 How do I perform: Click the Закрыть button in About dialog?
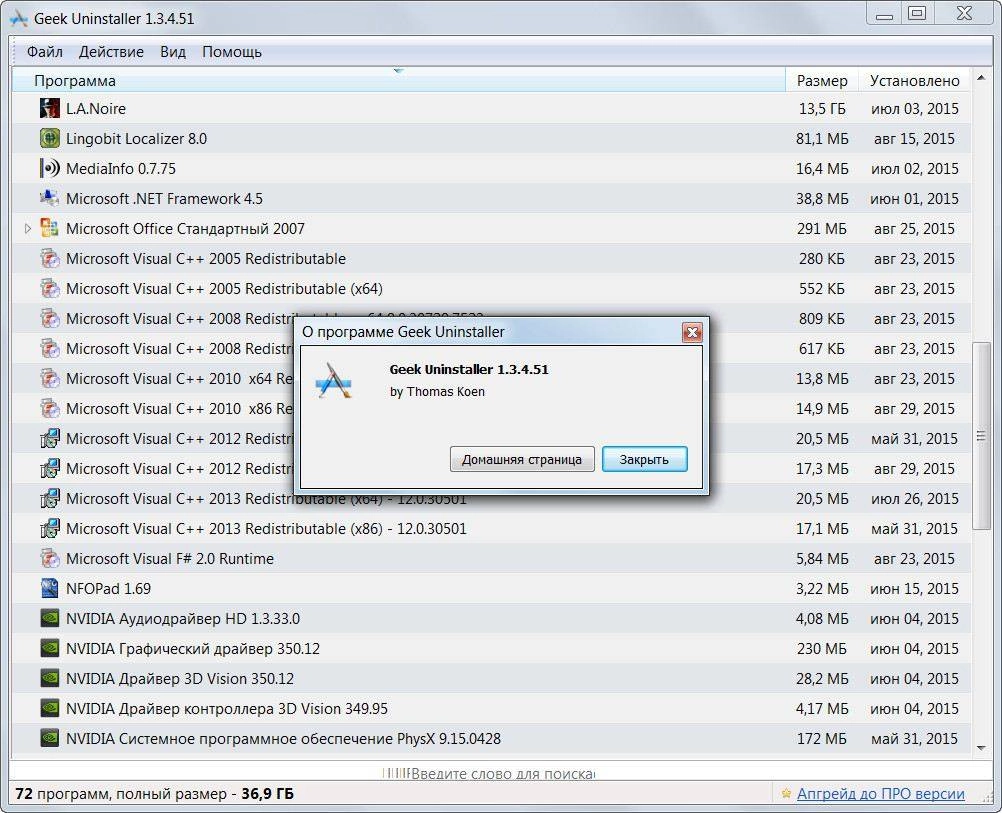[x=644, y=460]
